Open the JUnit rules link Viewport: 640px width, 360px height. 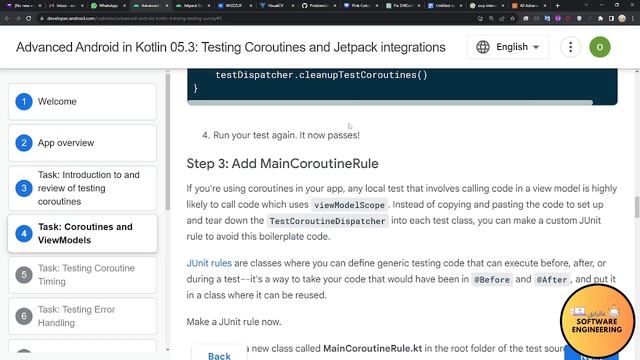(209, 263)
